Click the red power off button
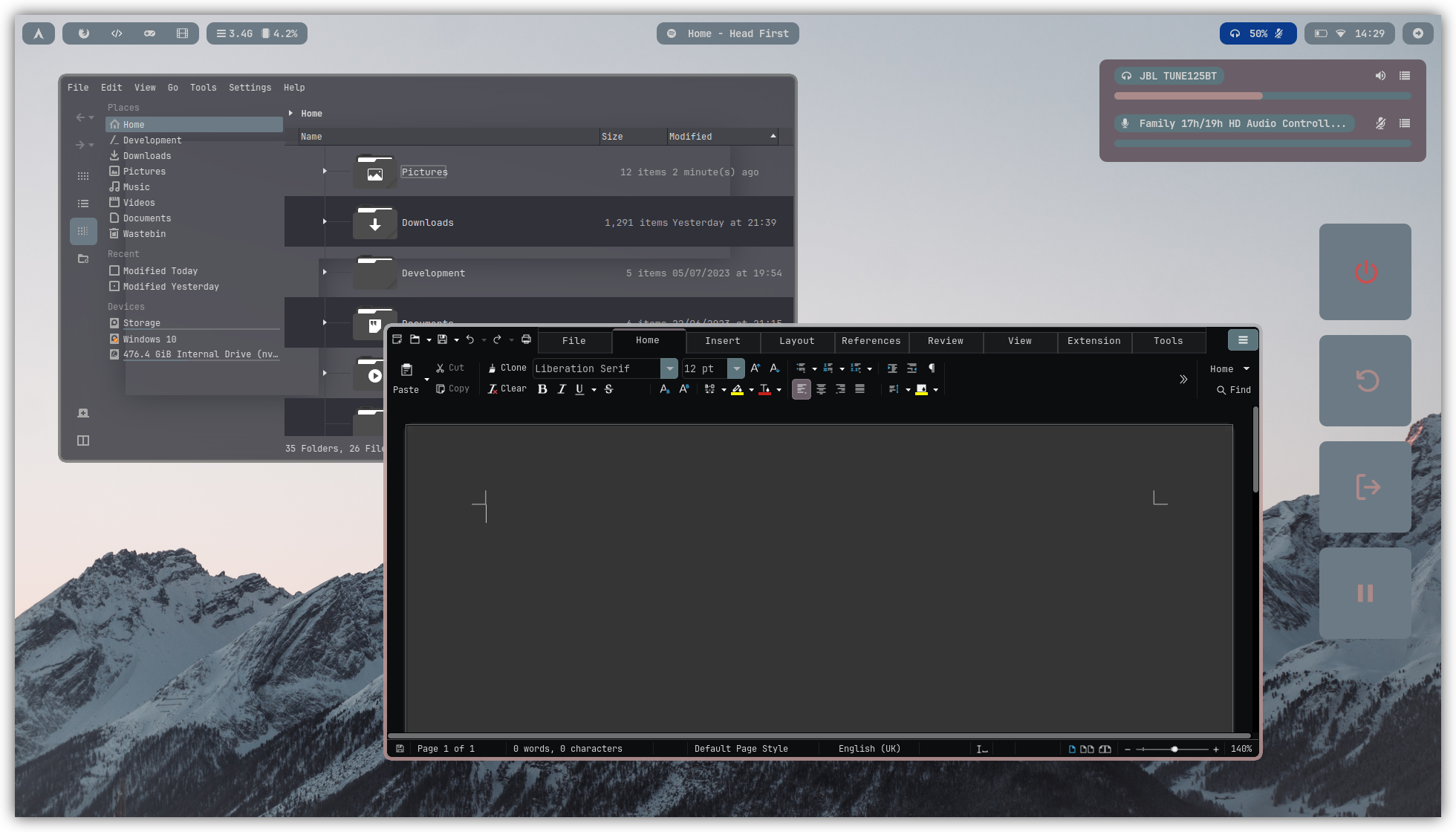The image size is (1456, 832). point(1365,272)
